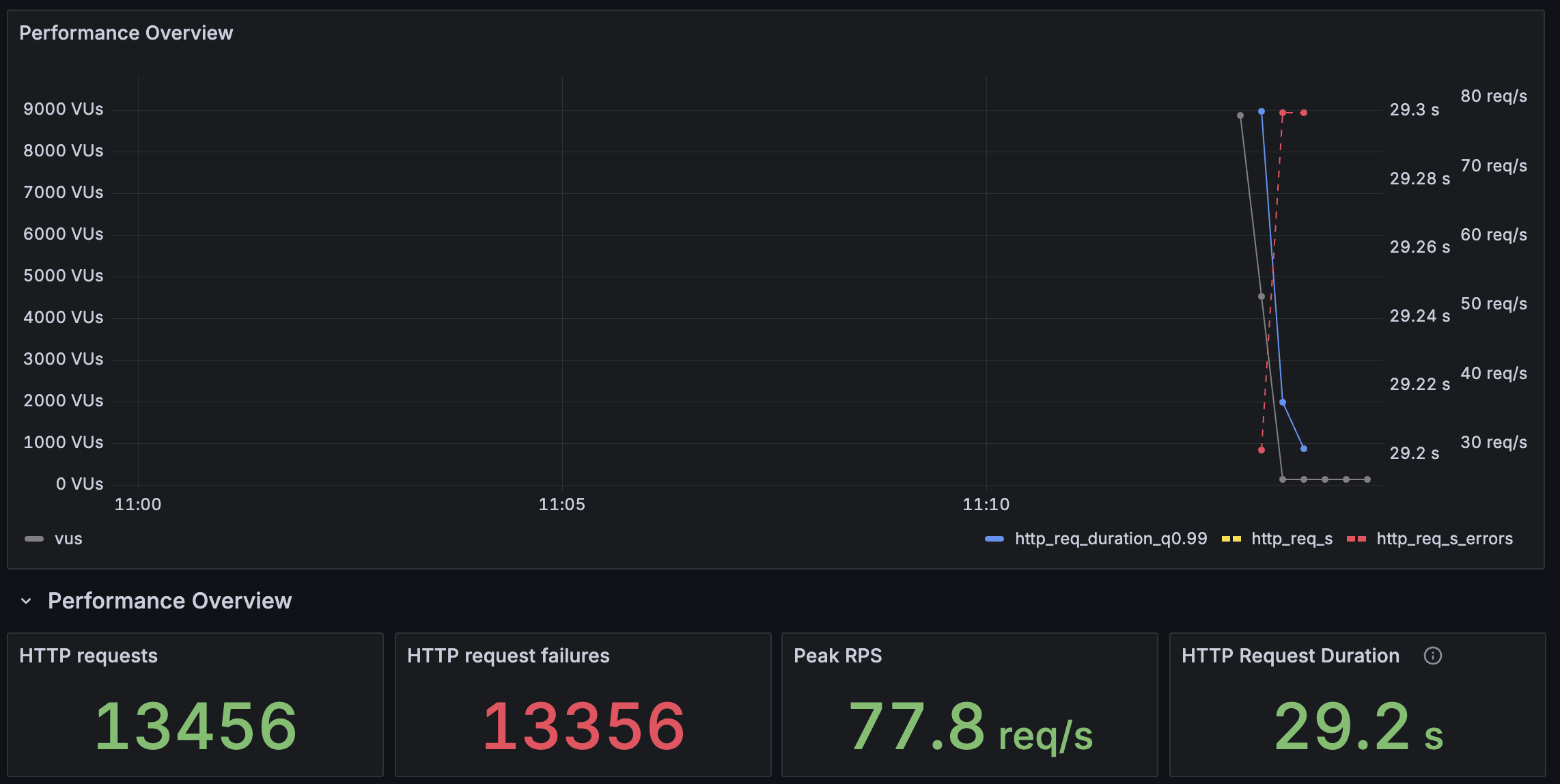1560x784 pixels.
Task: Click the red http_req_s_errors legend swatch
Action: (x=1356, y=539)
